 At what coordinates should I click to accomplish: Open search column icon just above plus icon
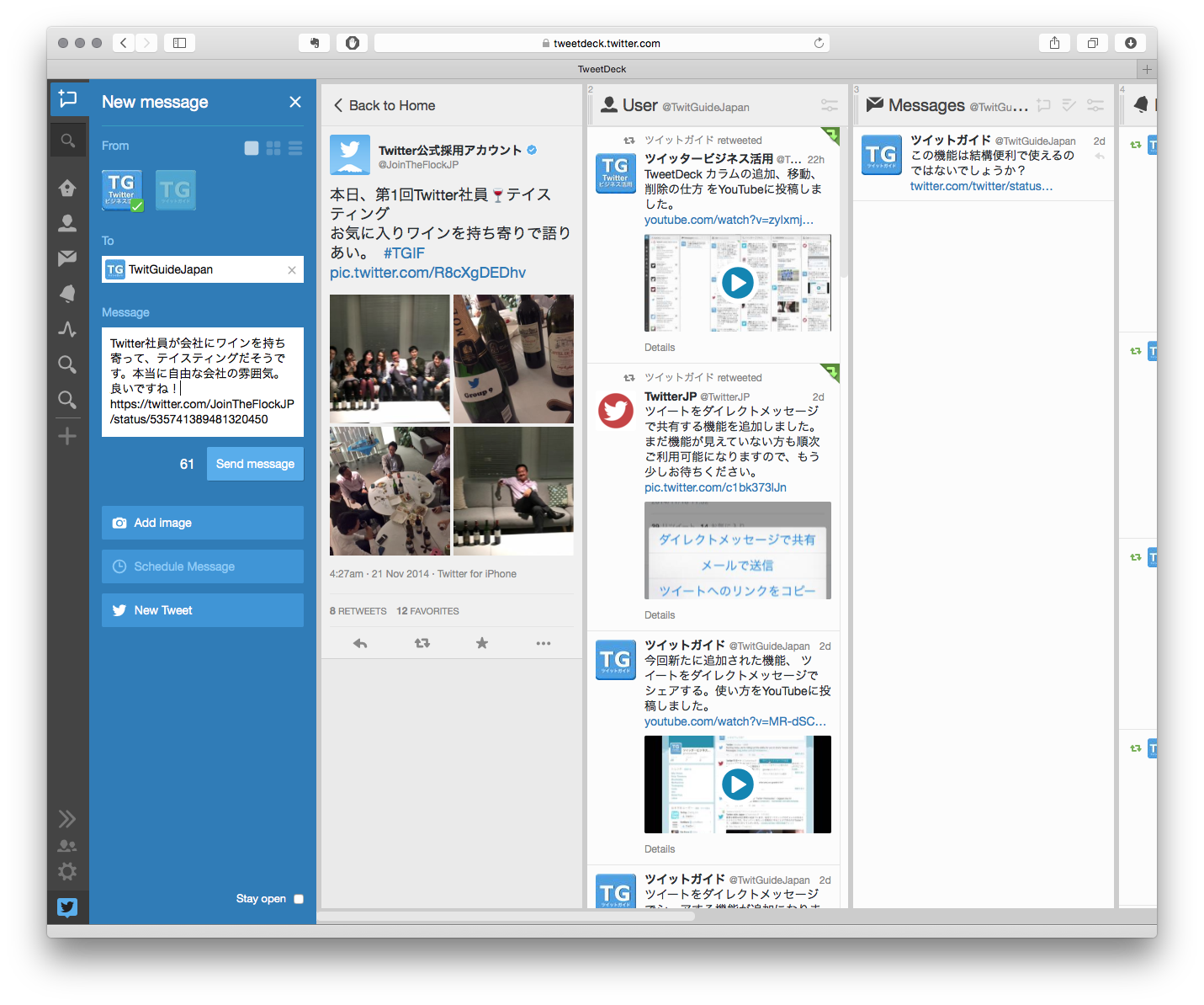pos(67,400)
